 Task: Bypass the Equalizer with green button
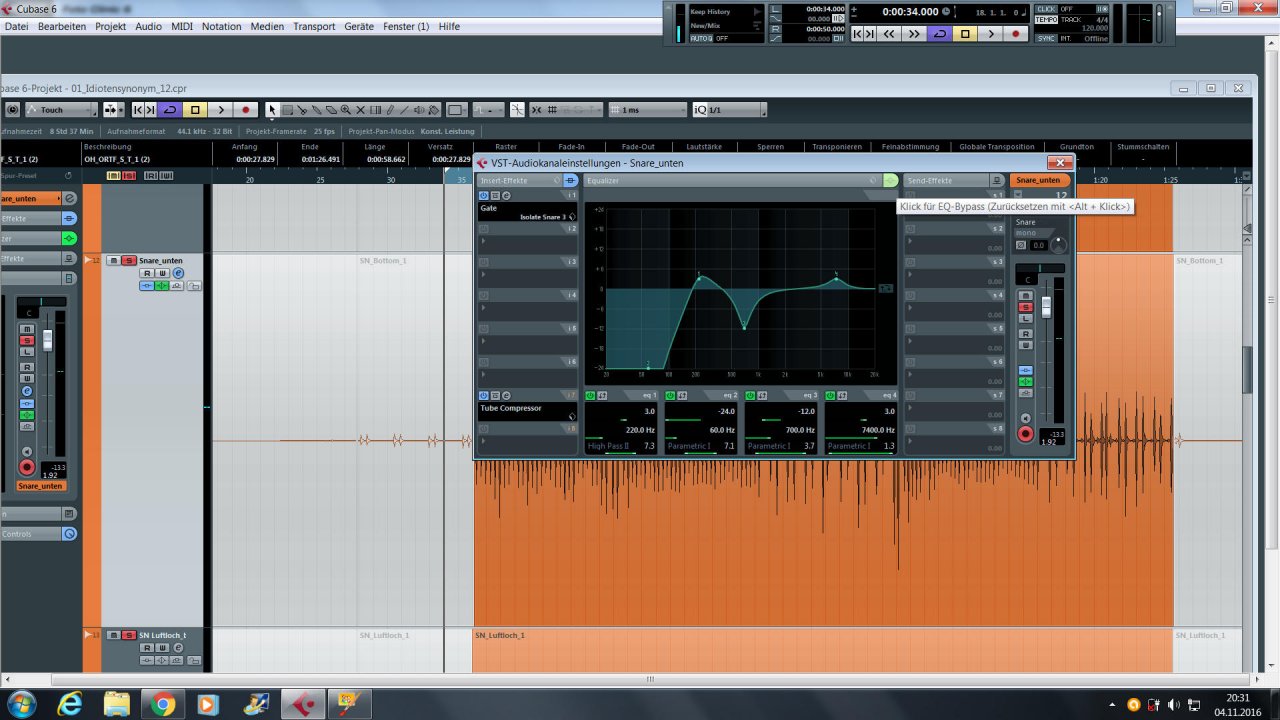(891, 181)
